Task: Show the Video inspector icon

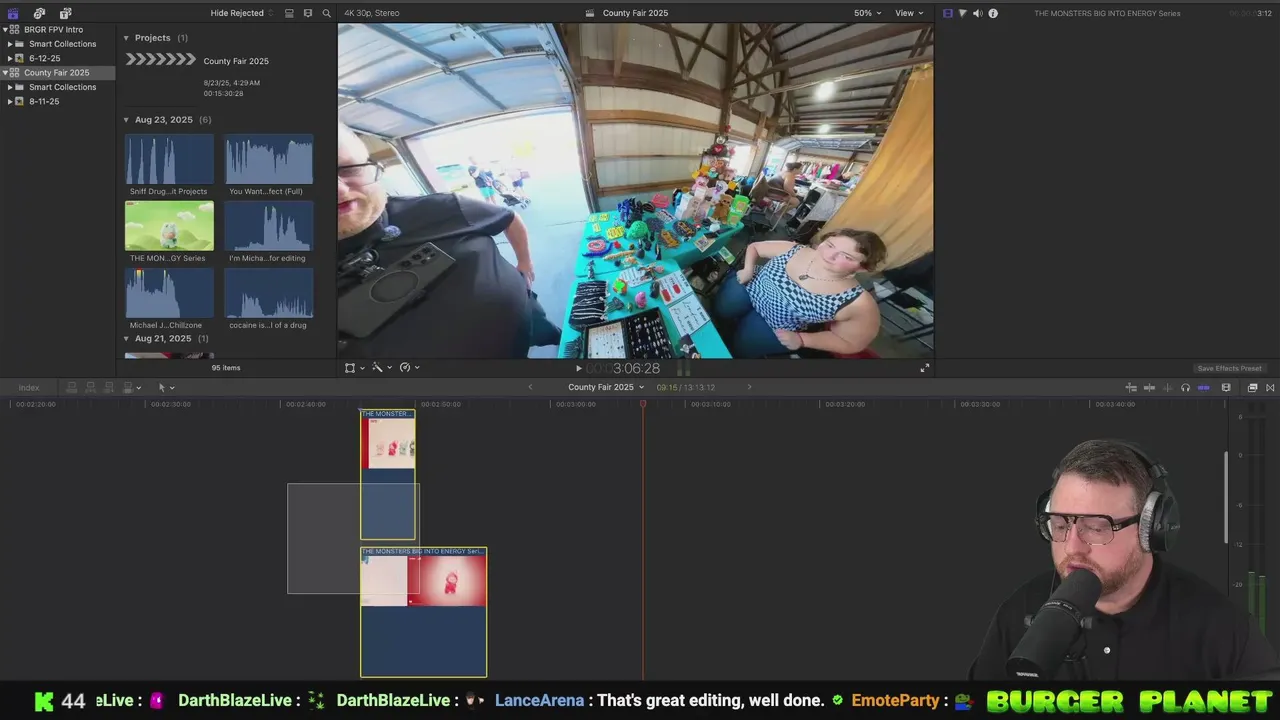Action: tap(948, 13)
